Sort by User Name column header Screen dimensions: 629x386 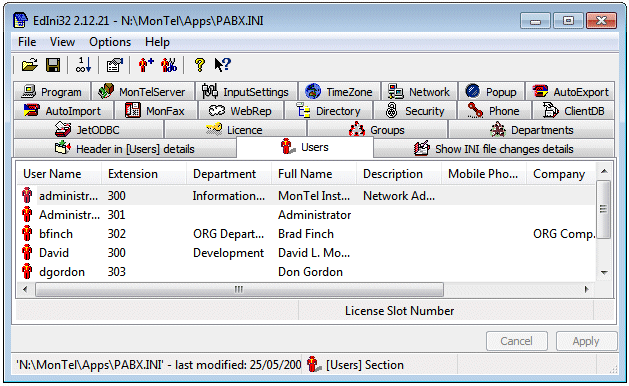click(x=59, y=174)
